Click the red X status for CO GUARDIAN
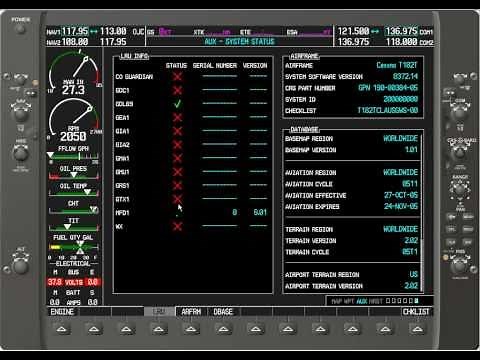 178,77
